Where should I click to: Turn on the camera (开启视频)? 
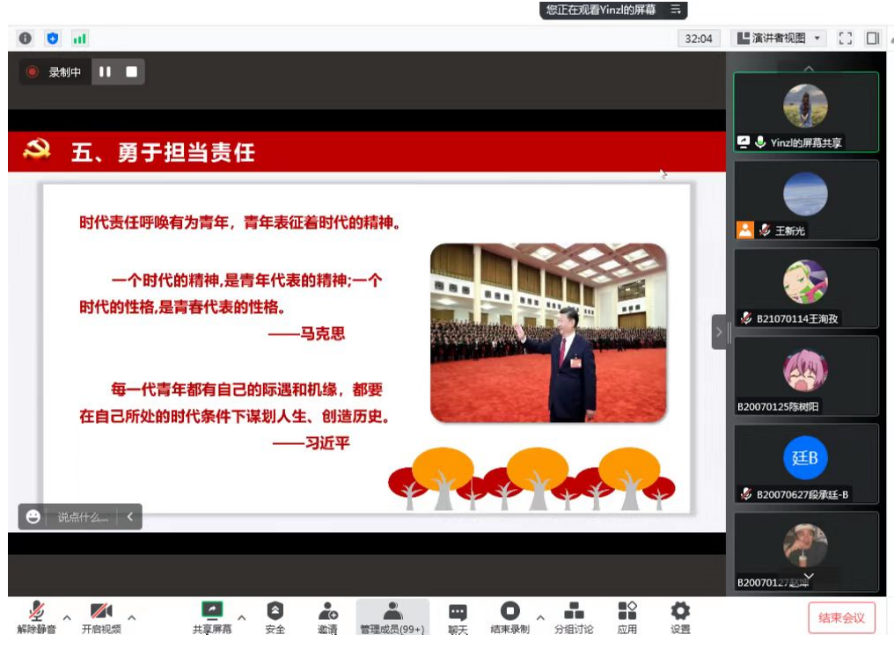[x=101, y=616]
